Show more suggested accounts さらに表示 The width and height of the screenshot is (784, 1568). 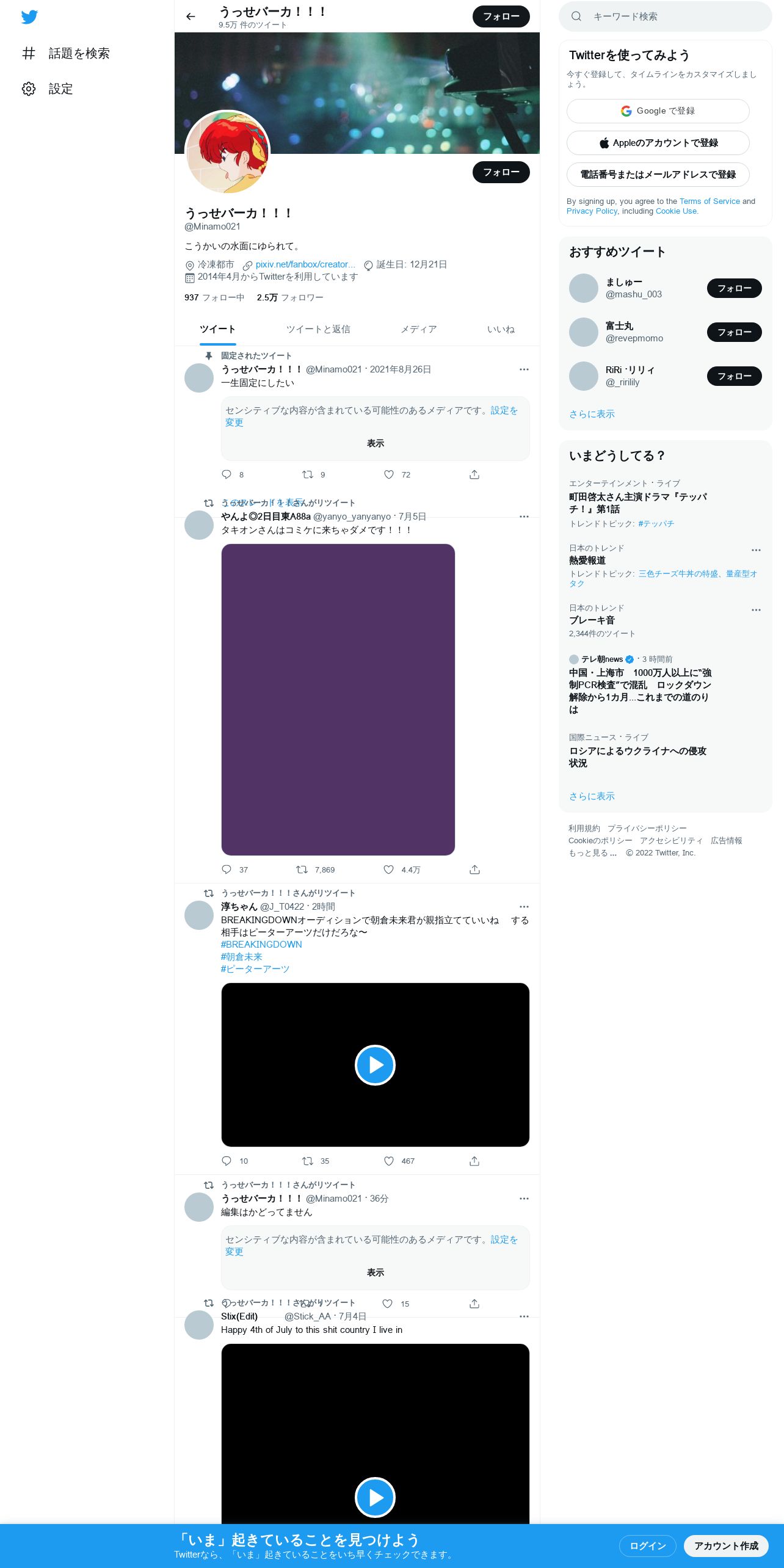coord(592,414)
